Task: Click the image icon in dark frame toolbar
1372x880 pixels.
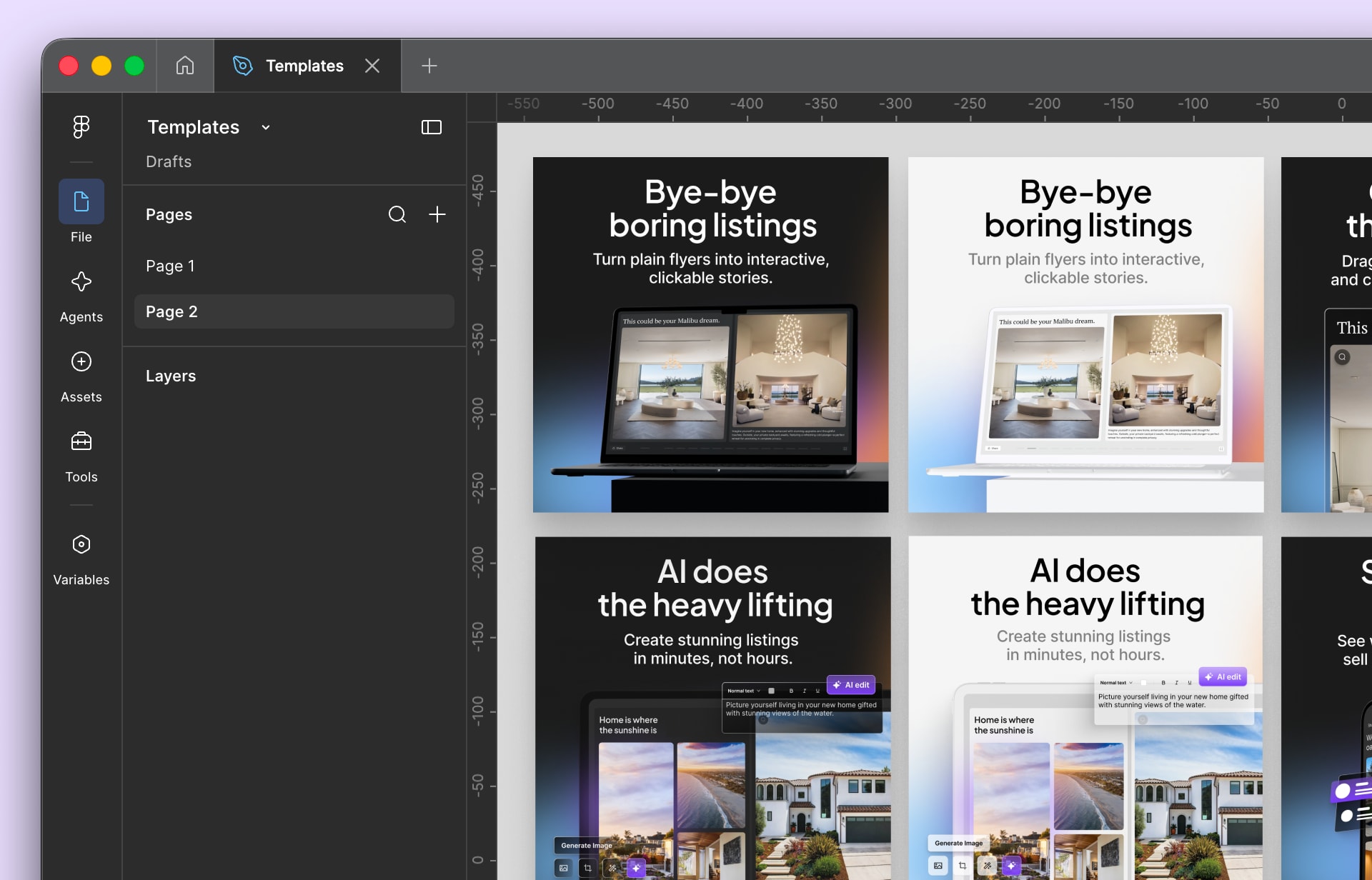Action: pyautogui.click(x=564, y=868)
